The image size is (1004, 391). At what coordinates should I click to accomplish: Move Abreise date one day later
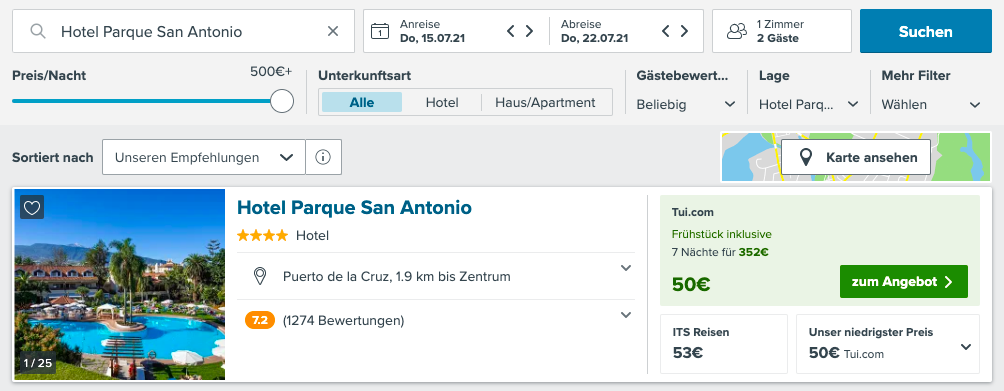684,31
